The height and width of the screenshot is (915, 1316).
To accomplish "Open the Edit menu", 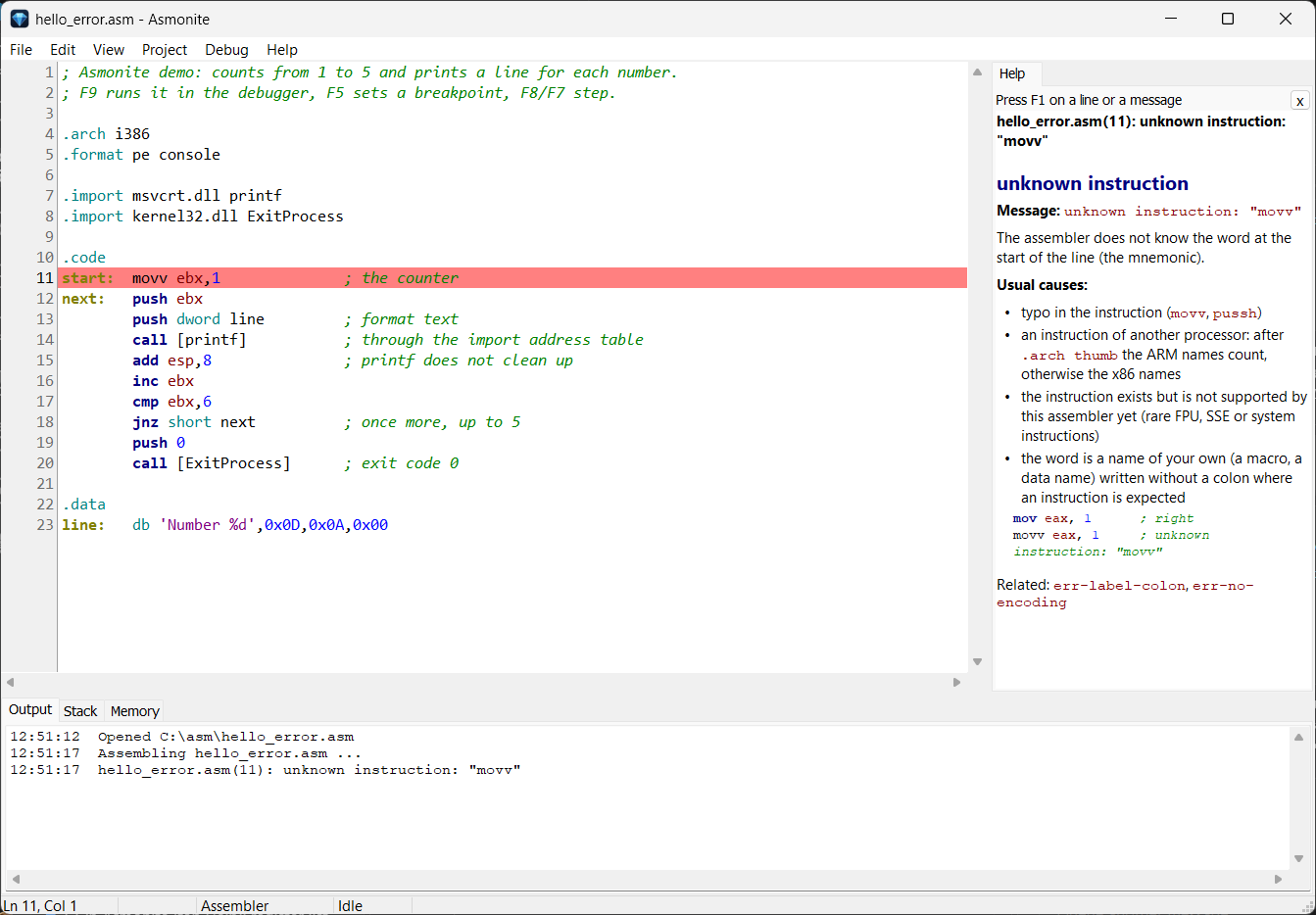I will click(x=63, y=50).
